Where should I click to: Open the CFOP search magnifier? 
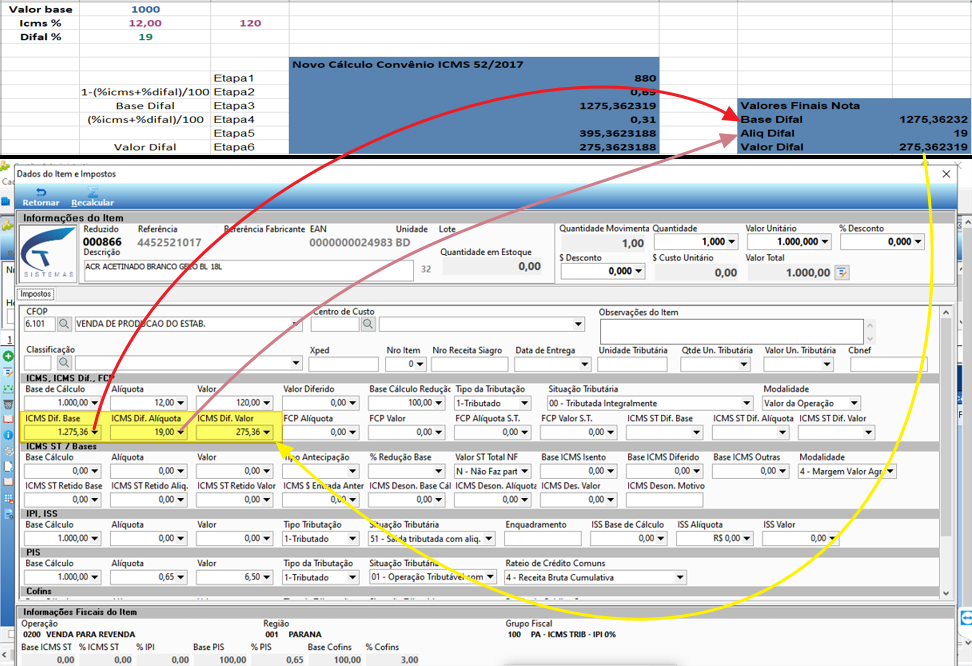tap(64, 324)
